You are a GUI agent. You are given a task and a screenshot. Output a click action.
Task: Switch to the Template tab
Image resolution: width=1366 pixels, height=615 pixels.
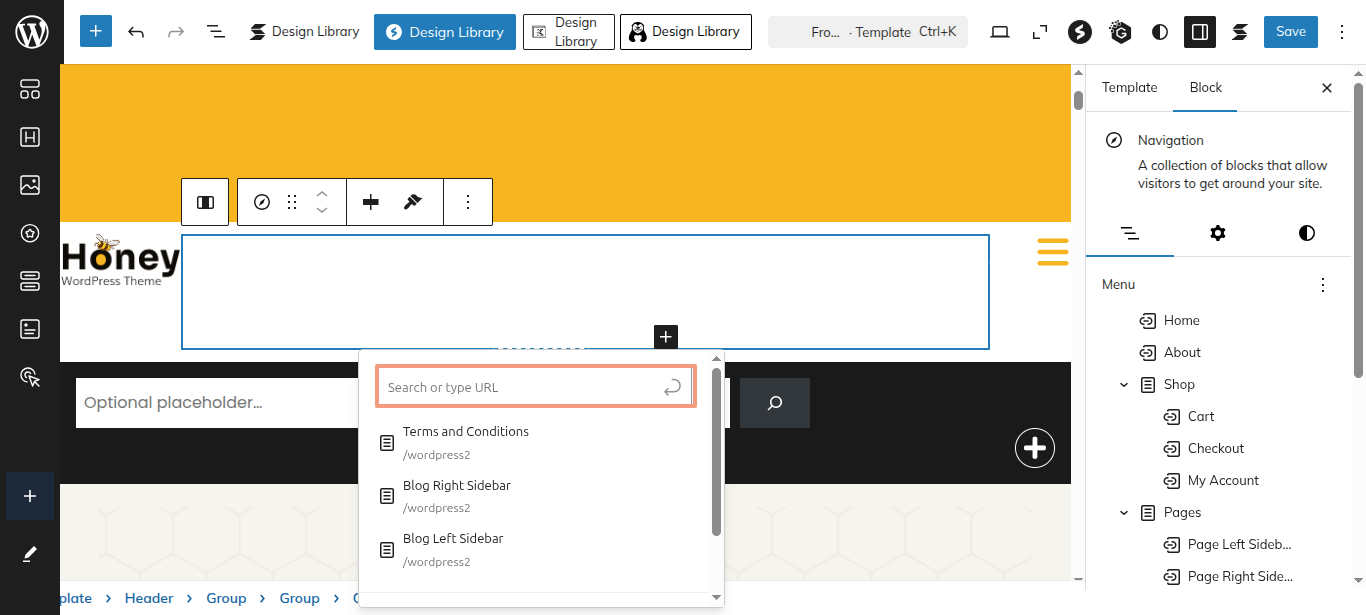click(x=1129, y=88)
